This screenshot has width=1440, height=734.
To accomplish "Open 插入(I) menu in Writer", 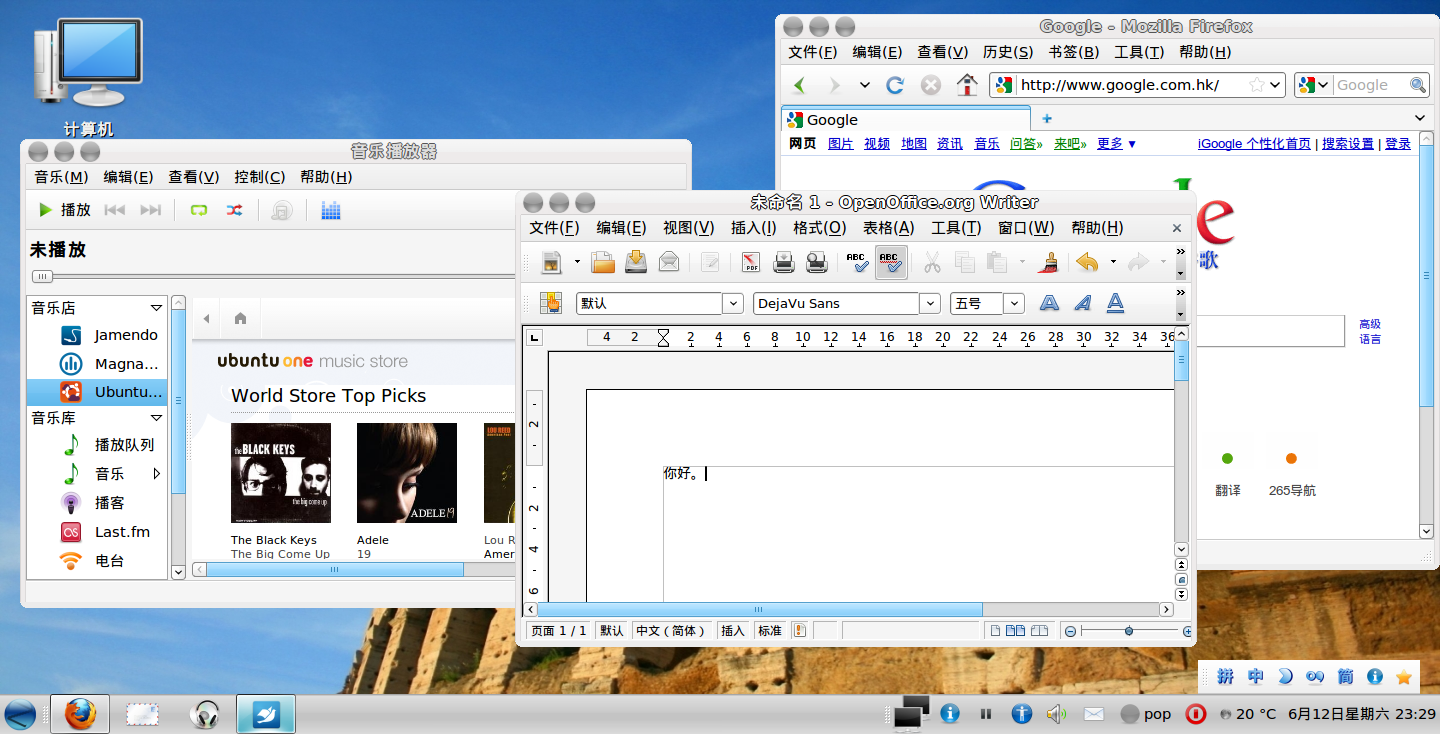I will click(753, 228).
